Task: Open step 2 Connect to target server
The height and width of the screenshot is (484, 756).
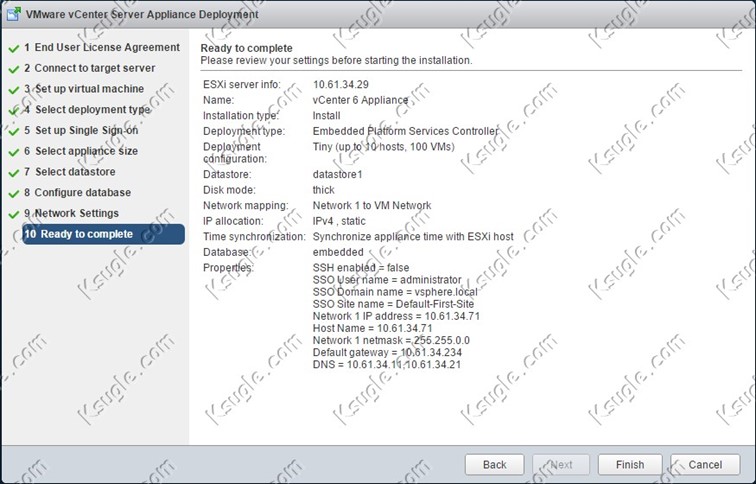Action: click(90, 68)
